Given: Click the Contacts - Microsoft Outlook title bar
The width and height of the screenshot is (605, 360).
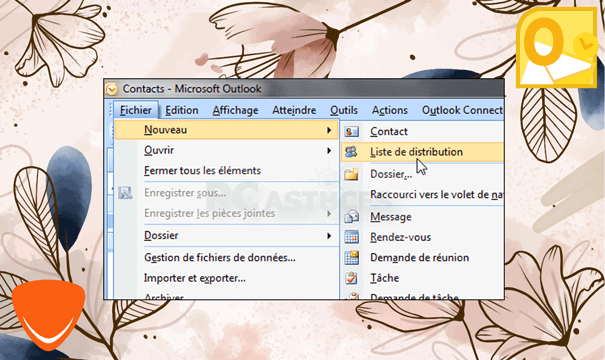Looking at the screenshot, I should (304, 89).
